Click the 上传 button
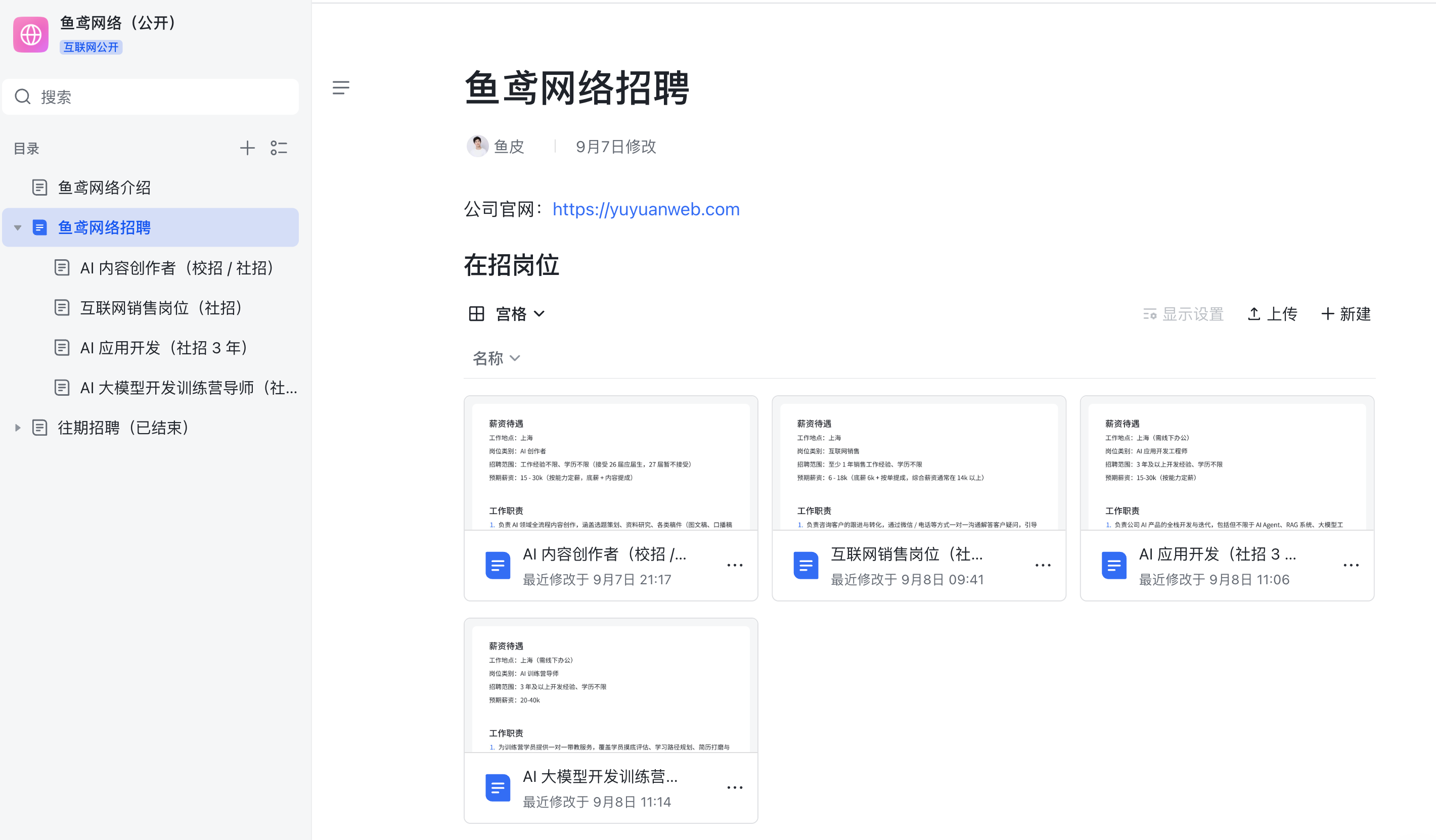 pyautogui.click(x=1273, y=314)
